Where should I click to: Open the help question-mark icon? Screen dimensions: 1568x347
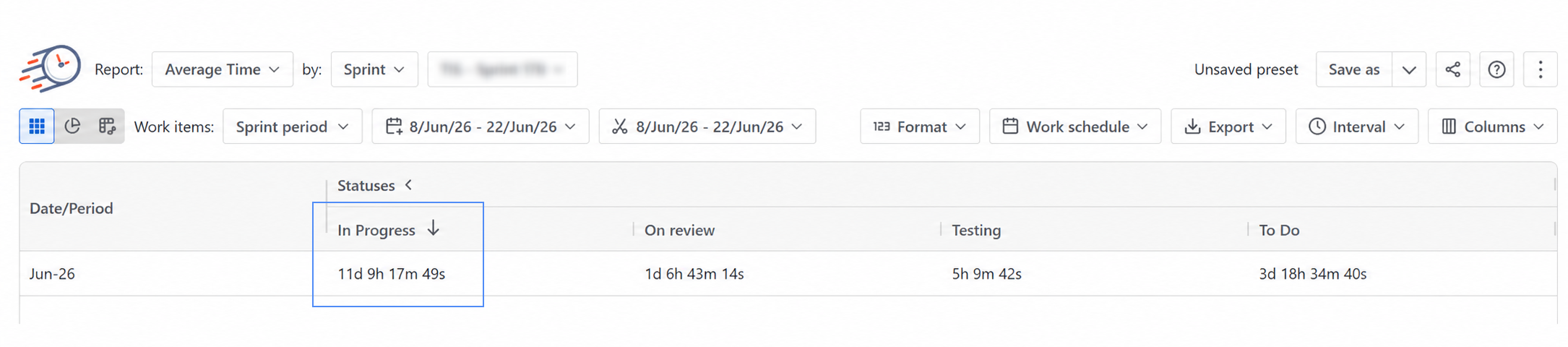coord(1496,69)
